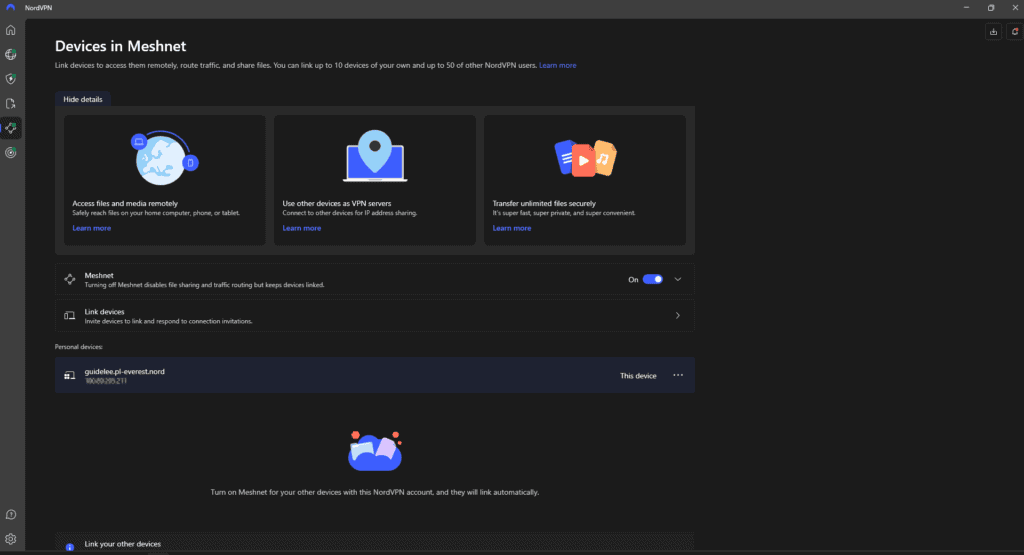
Task: Open the radar target sidebar icon
Action: point(11,153)
